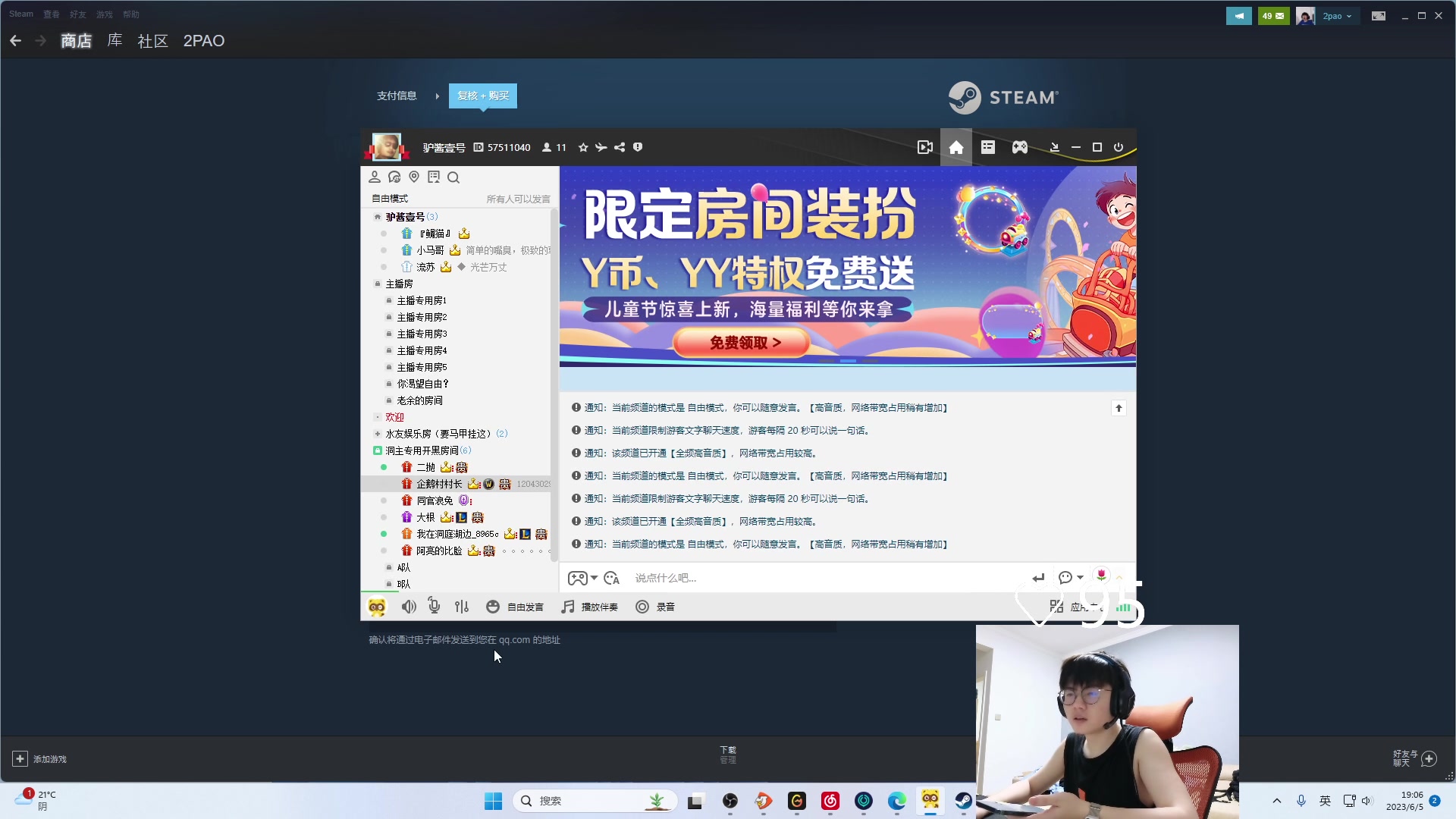This screenshot has width=1456, height=819.
Task: Collapse the 主播房 channel group
Action: pyautogui.click(x=378, y=284)
